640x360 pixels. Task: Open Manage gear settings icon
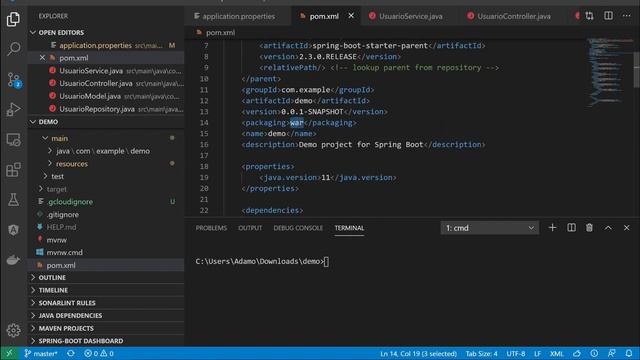point(13,330)
